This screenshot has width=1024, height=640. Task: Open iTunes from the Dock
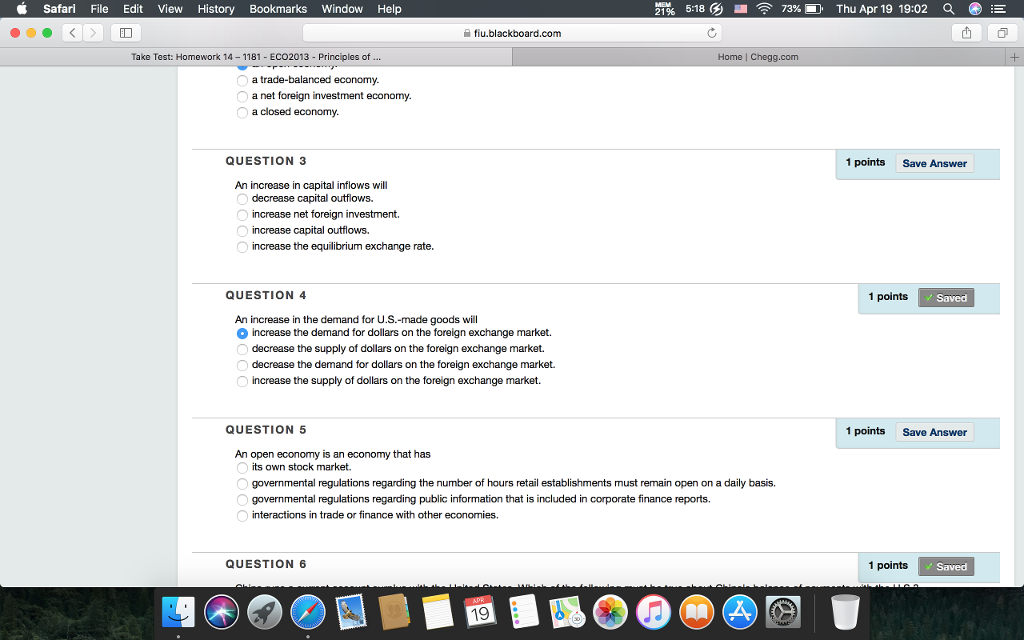click(x=653, y=611)
